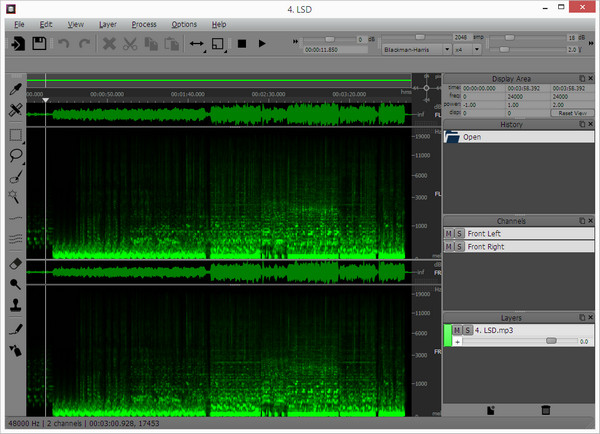The height and width of the screenshot is (434, 600).
Task: Click the Save disk icon in toolbar
Action: tap(39, 44)
